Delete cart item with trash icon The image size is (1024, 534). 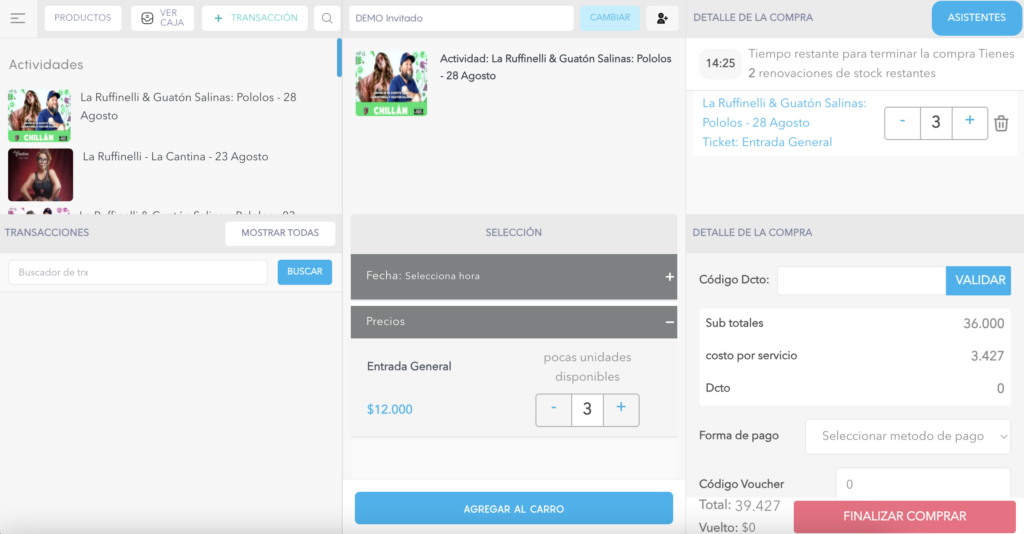pyautogui.click(x=1001, y=123)
